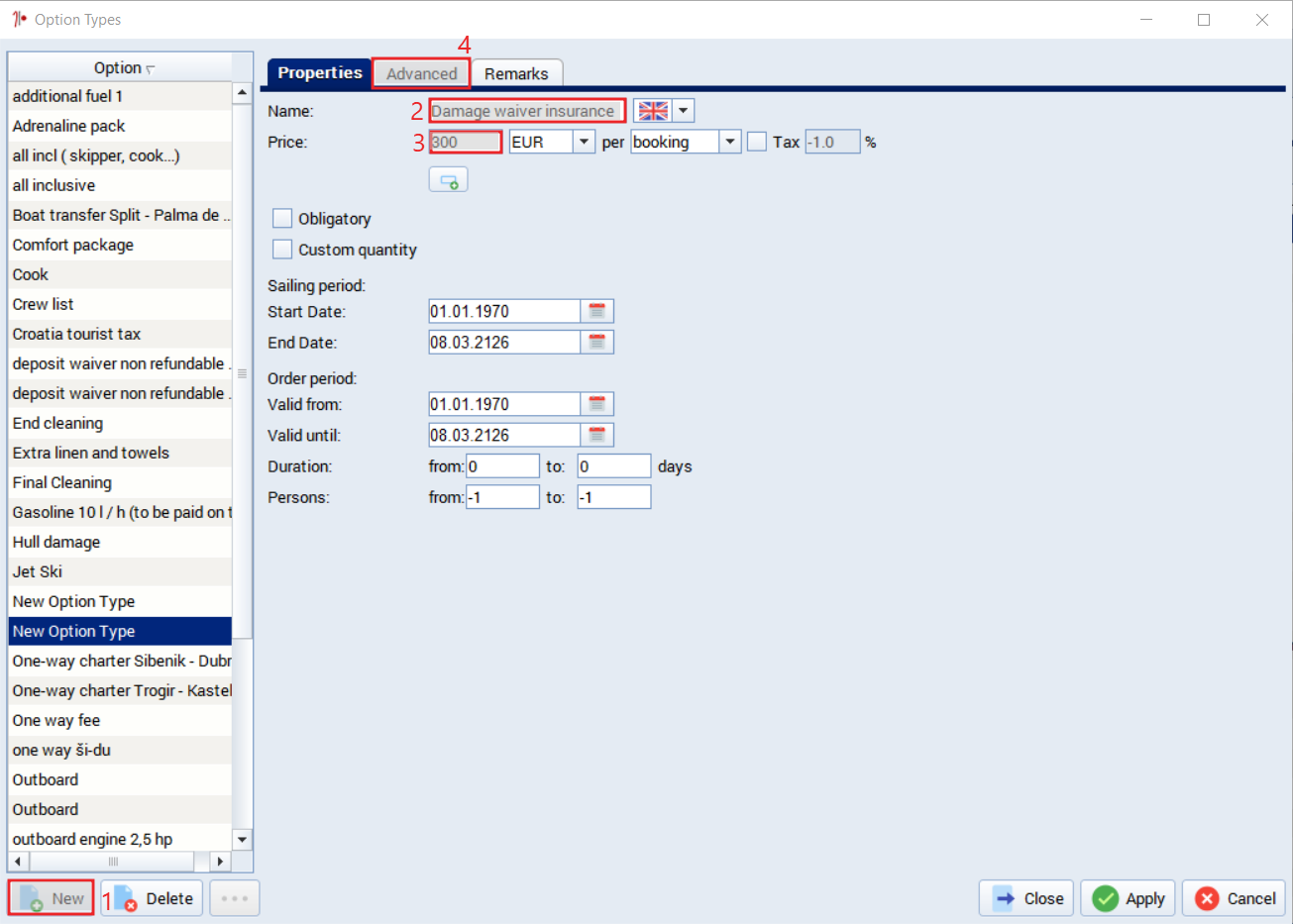Switch to the Remarks tab
The image size is (1293, 924).
click(516, 73)
